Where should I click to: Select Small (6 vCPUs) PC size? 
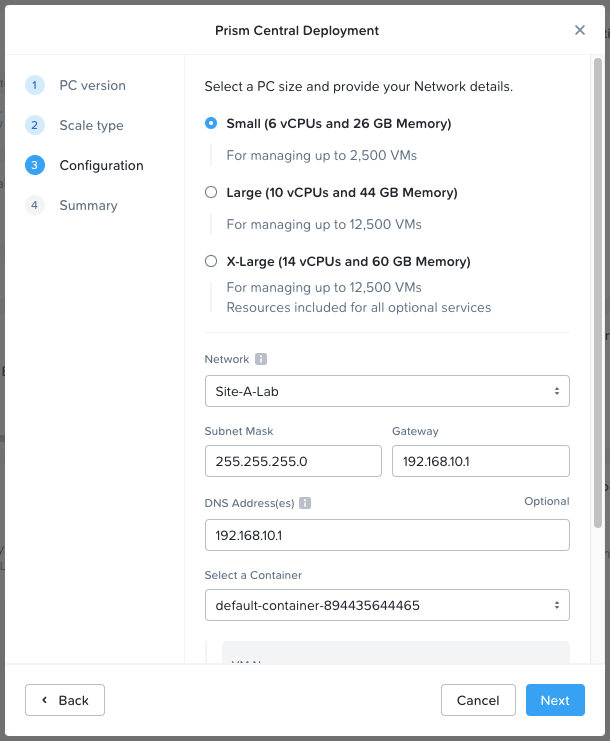click(211, 123)
